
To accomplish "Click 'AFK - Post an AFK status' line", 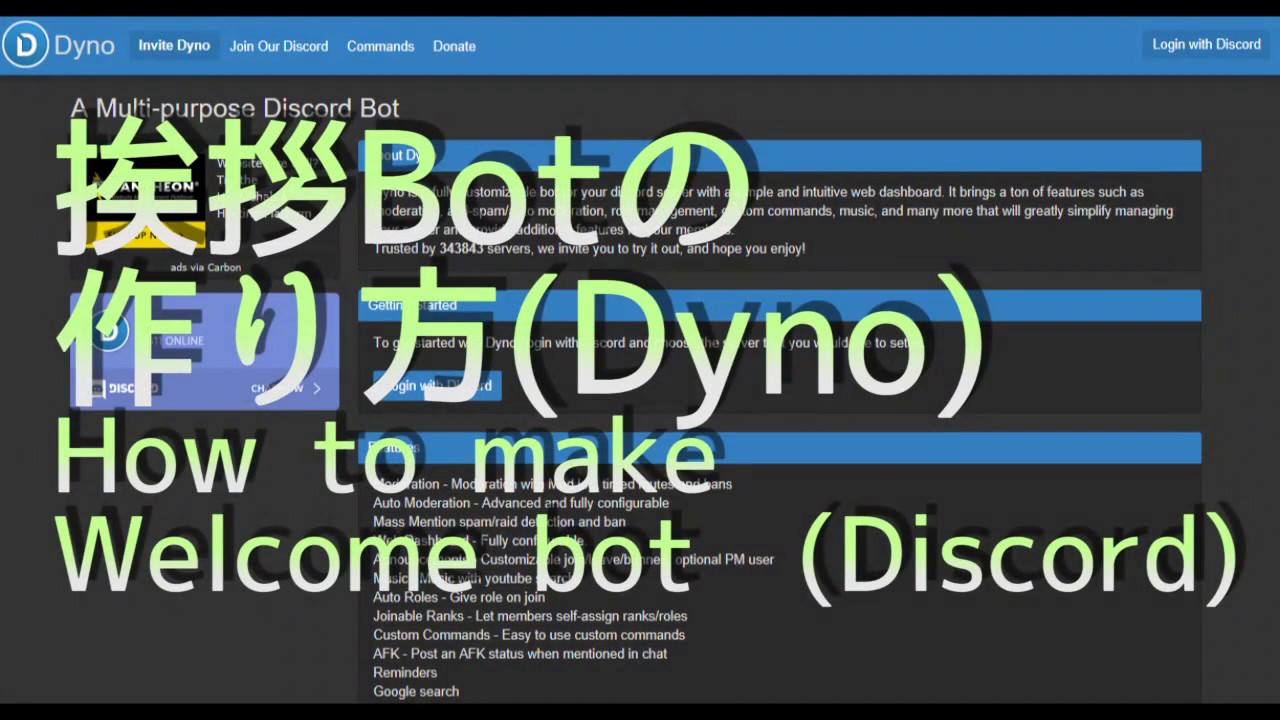I will coord(520,654).
